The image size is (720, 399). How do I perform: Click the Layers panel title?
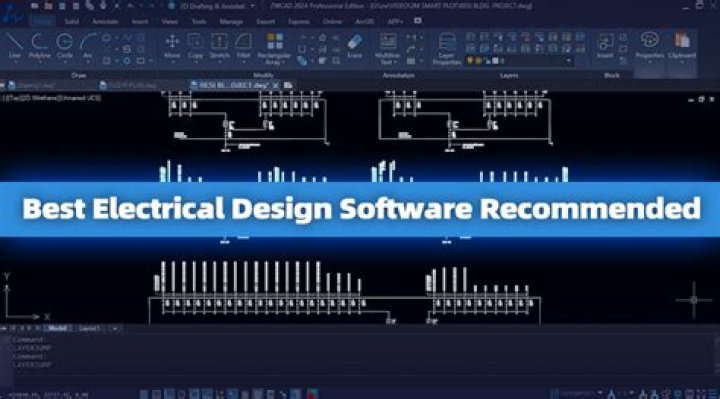pos(509,75)
